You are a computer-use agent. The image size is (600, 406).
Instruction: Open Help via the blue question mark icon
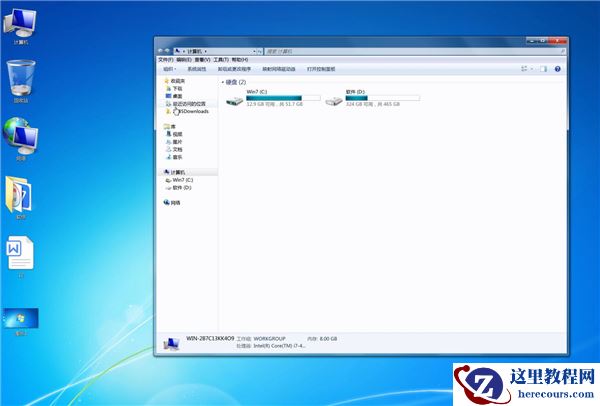558,69
